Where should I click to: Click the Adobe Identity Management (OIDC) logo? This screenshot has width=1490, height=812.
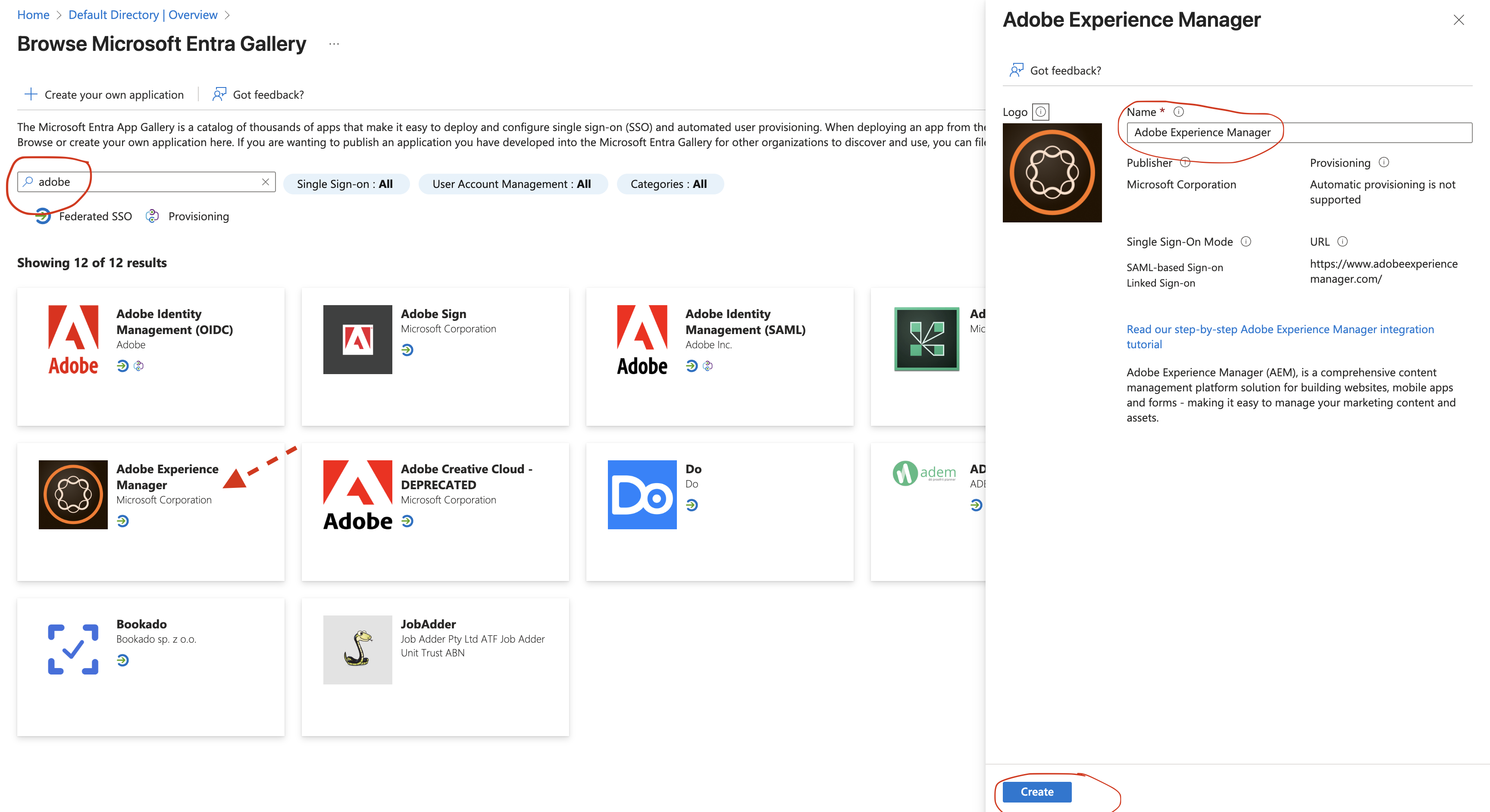73,340
